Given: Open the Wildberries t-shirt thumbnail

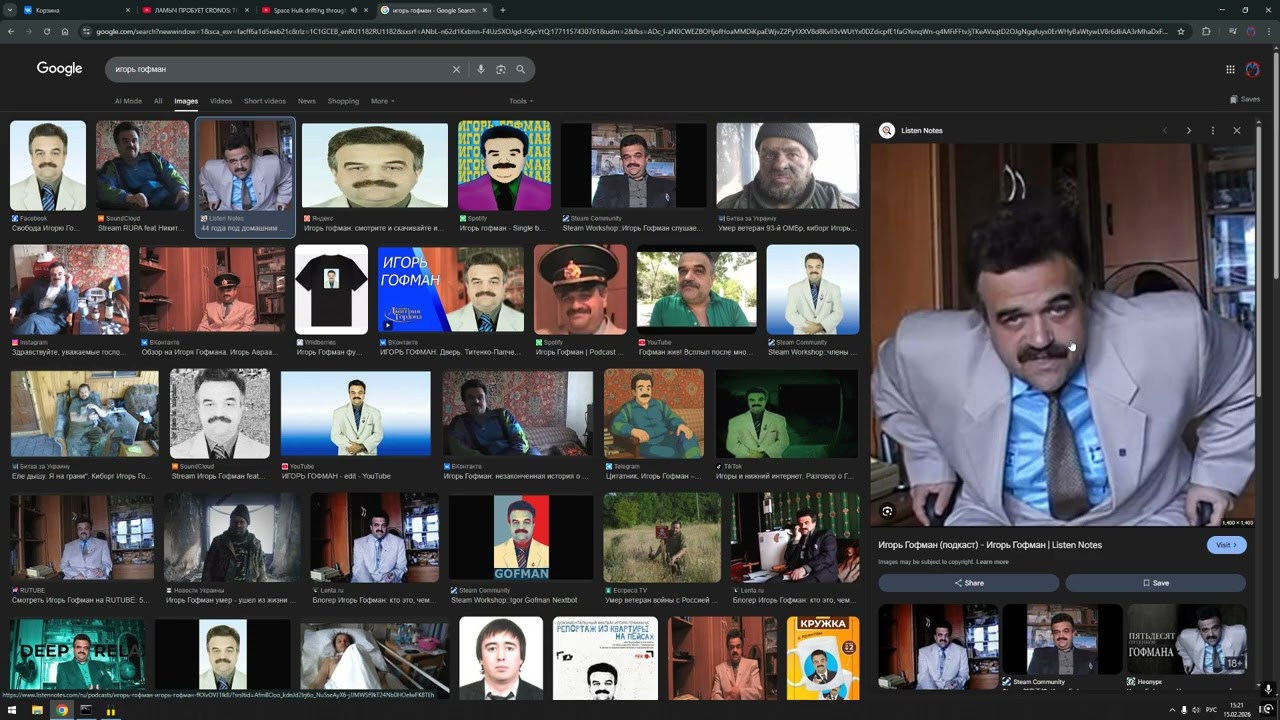Looking at the screenshot, I should coord(331,289).
